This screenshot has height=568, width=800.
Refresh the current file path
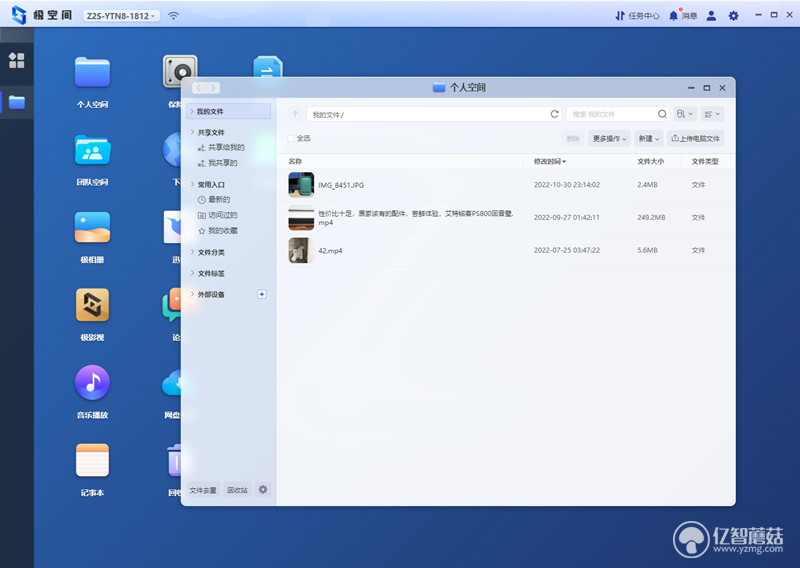(554, 114)
